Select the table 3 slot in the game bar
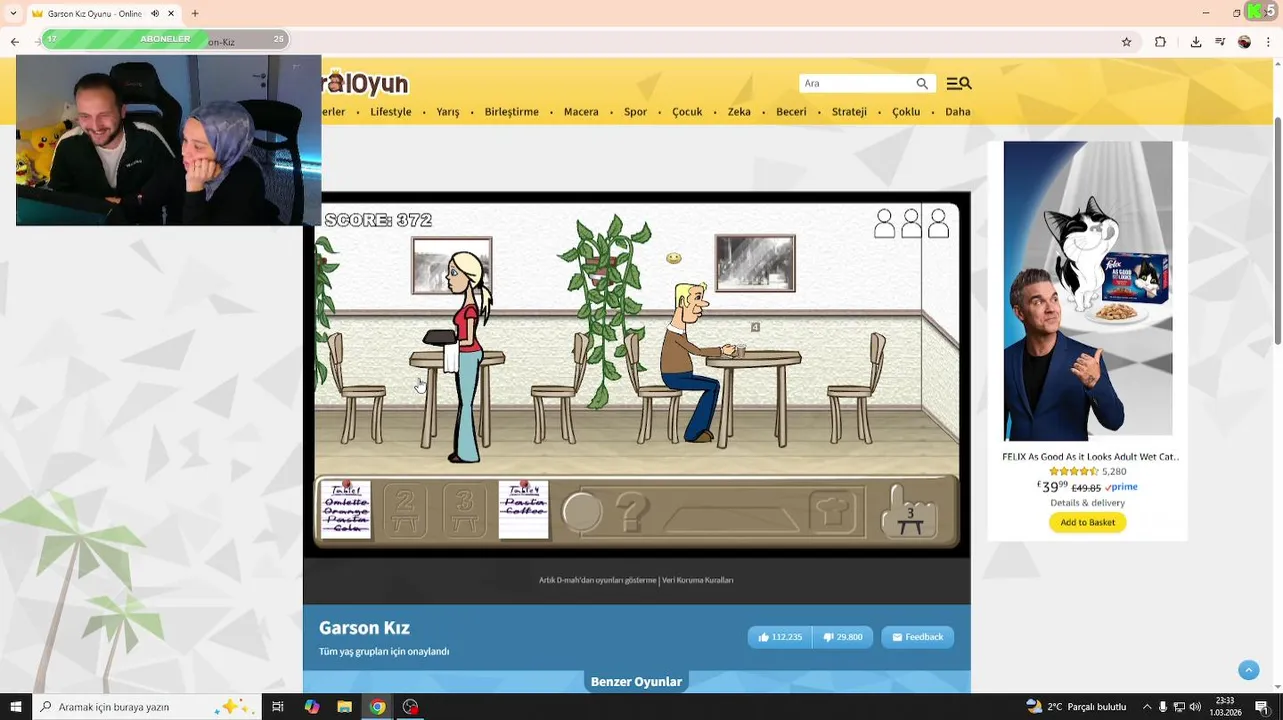This screenshot has width=1283, height=720. point(464,510)
